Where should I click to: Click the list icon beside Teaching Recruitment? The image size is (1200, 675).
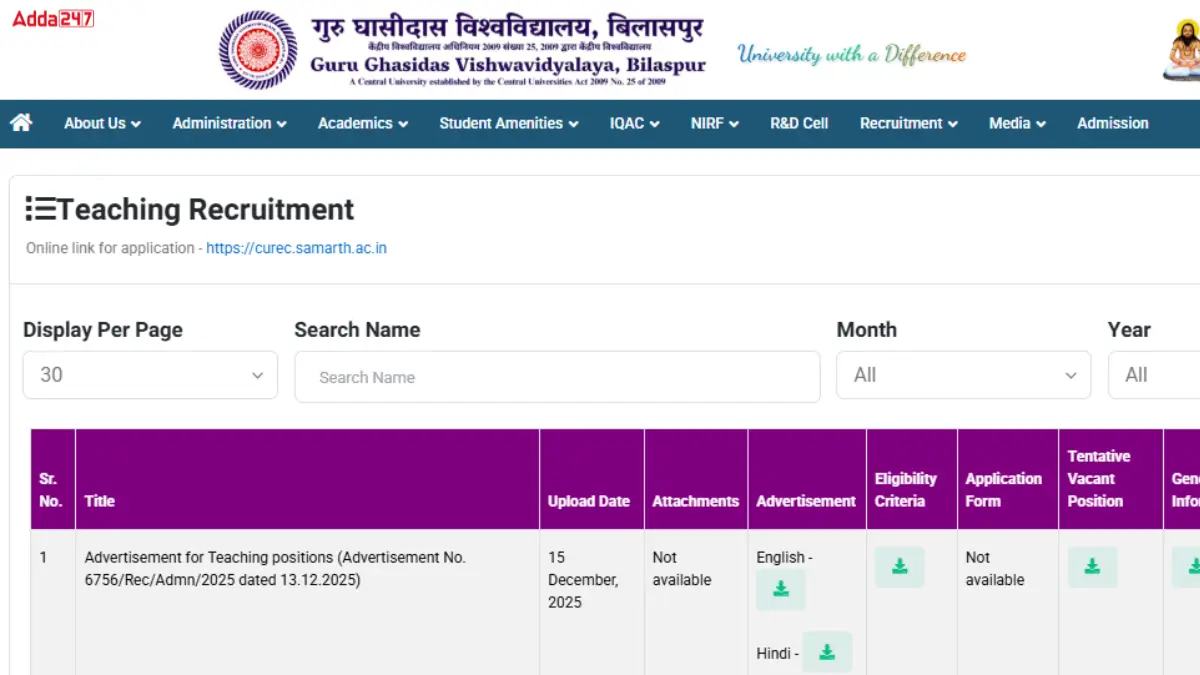pos(41,209)
